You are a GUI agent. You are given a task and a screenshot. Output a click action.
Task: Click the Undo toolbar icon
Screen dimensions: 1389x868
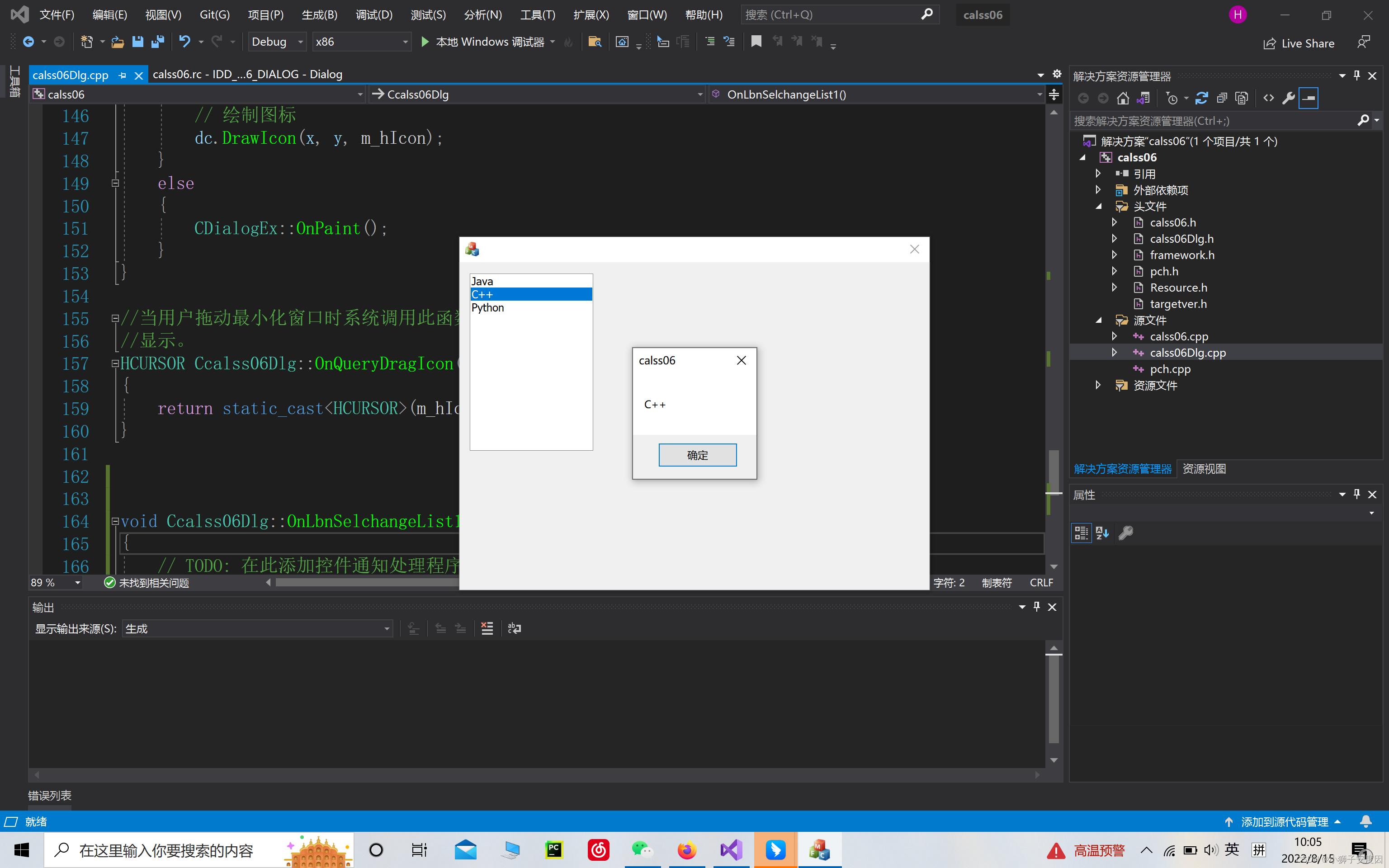(x=184, y=42)
